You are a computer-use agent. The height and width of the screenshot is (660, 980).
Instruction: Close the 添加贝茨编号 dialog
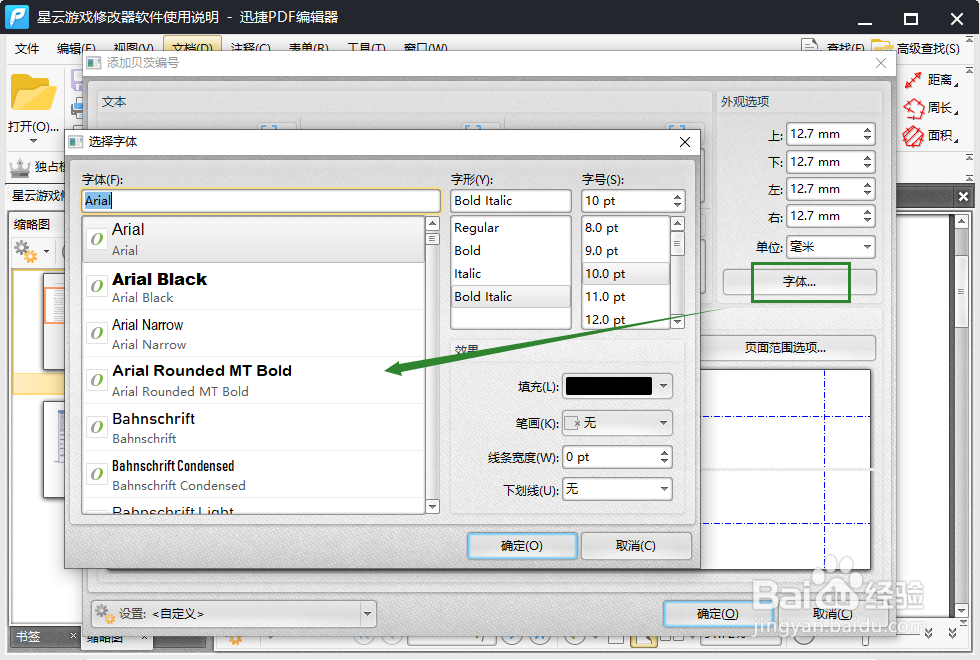(881, 62)
